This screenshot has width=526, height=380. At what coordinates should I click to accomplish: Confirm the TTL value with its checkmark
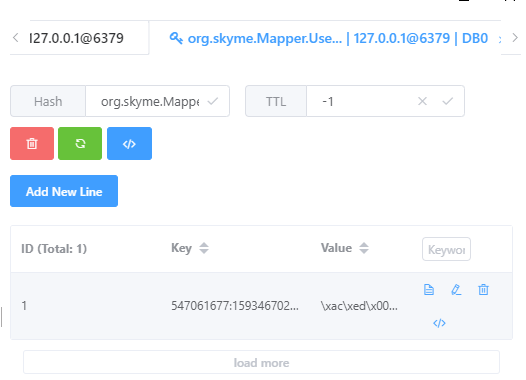coord(448,101)
